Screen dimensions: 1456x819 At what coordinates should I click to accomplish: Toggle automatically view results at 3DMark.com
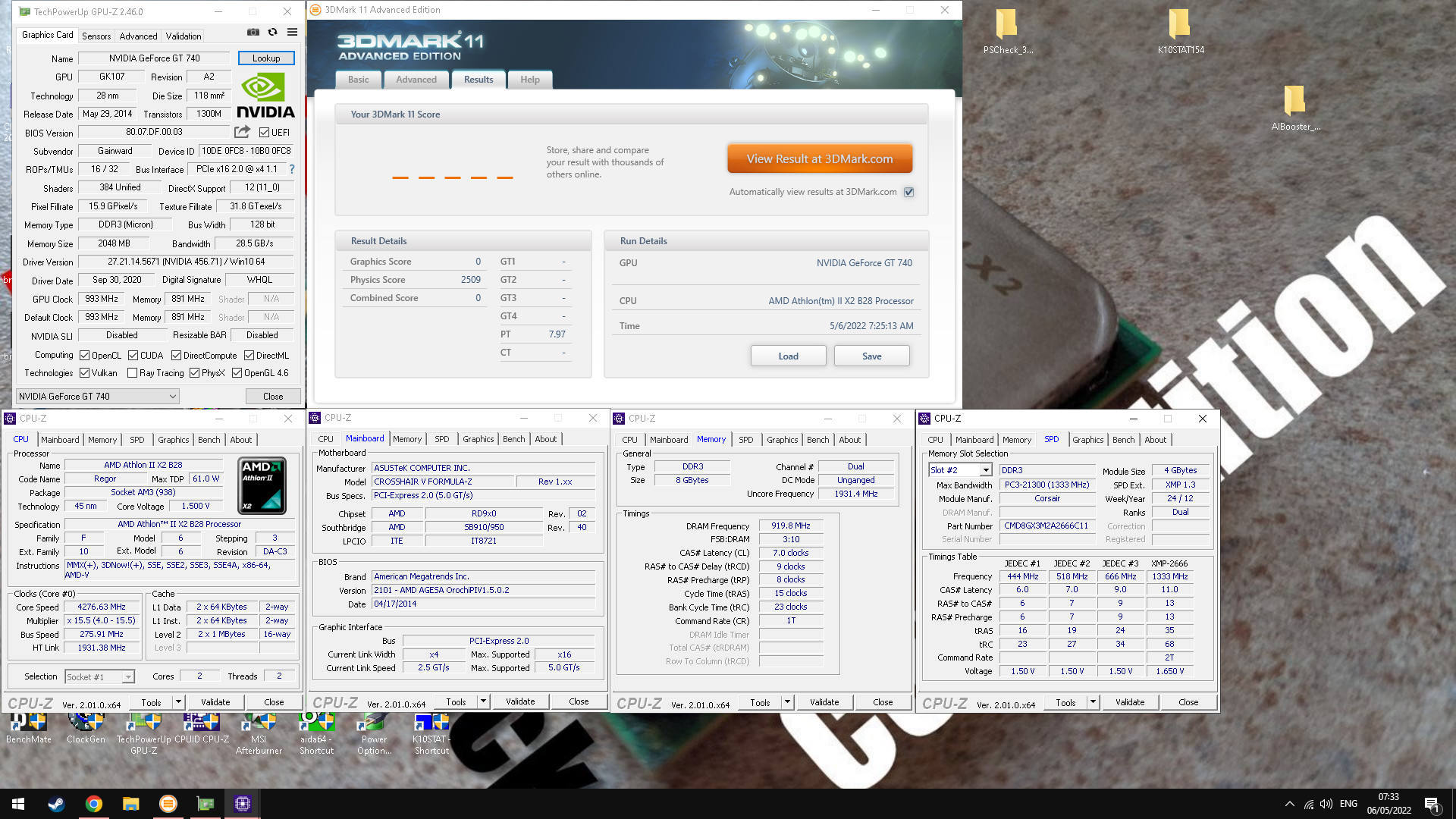[x=909, y=193]
